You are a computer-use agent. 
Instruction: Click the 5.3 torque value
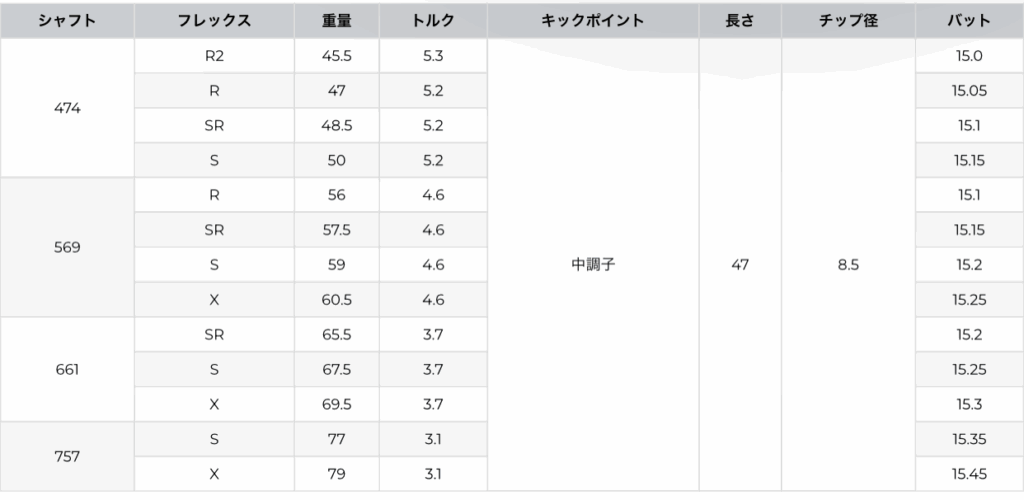(x=433, y=56)
